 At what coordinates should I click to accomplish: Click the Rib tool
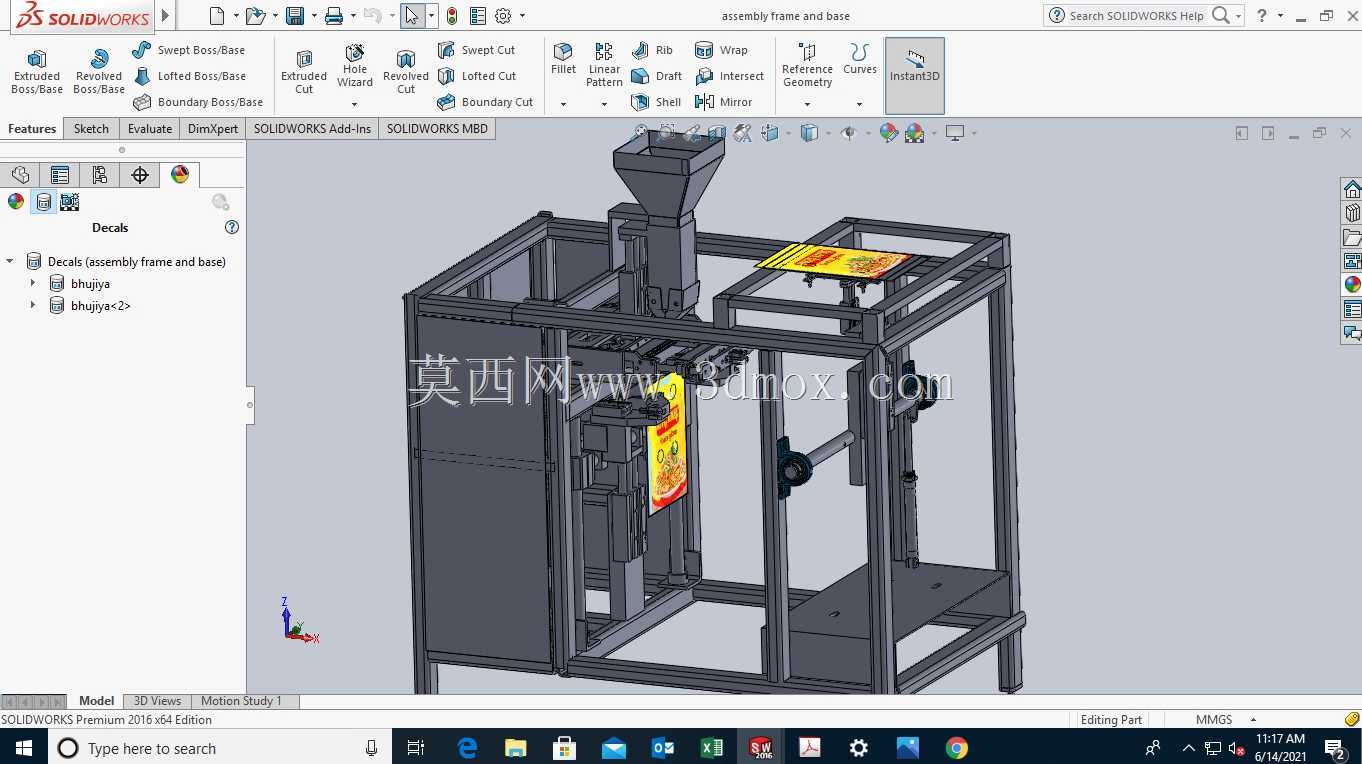click(x=653, y=50)
